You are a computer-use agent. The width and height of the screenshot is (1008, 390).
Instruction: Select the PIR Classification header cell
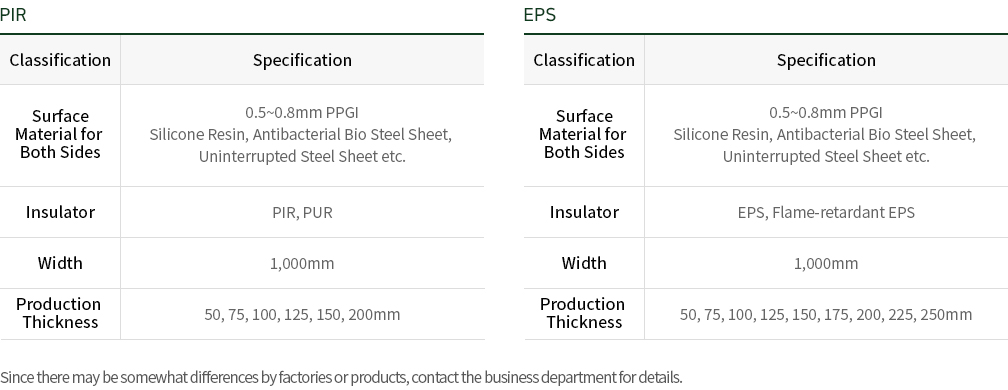click(60, 60)
